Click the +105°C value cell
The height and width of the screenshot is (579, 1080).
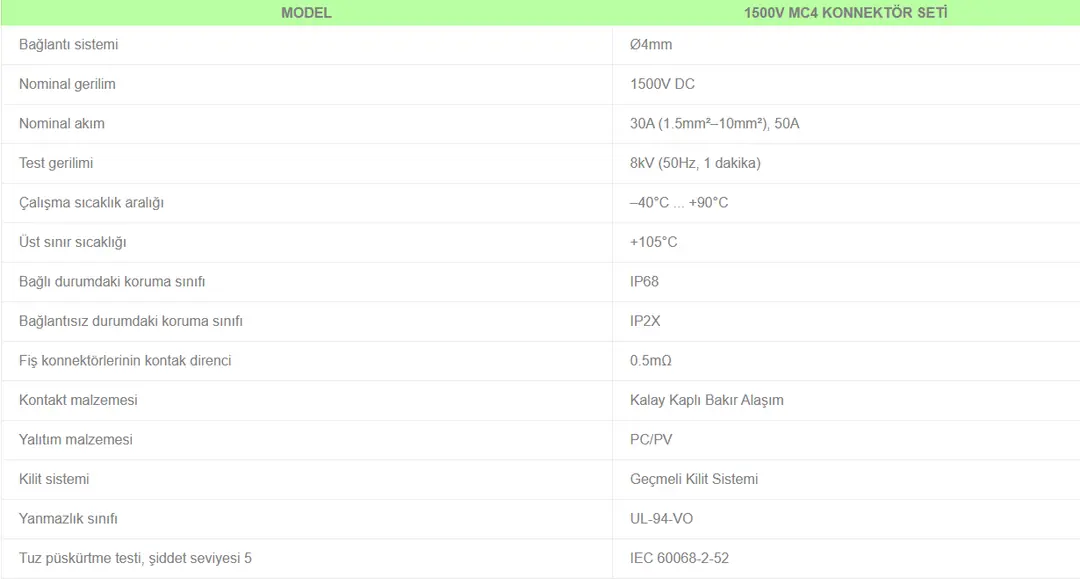[x=654, y=242]
